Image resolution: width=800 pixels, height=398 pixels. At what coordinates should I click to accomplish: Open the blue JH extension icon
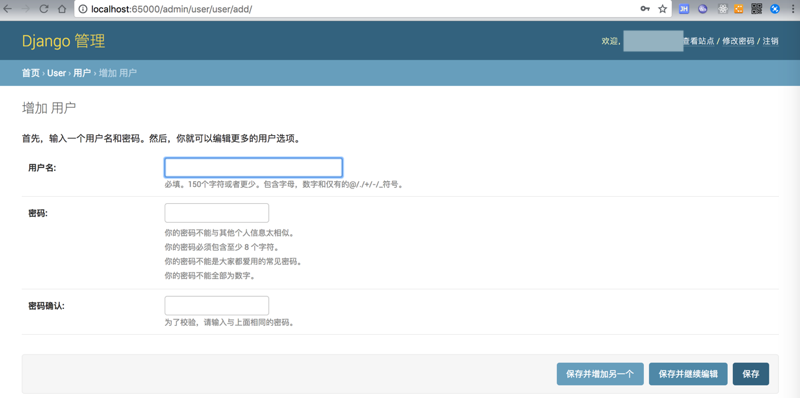tap(684, 9)
